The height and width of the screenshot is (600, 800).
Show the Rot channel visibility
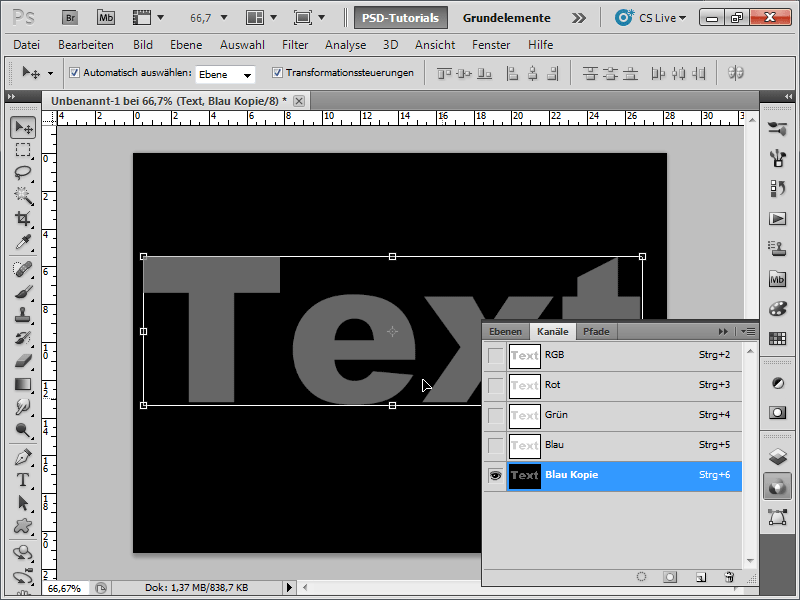(495, 386)
